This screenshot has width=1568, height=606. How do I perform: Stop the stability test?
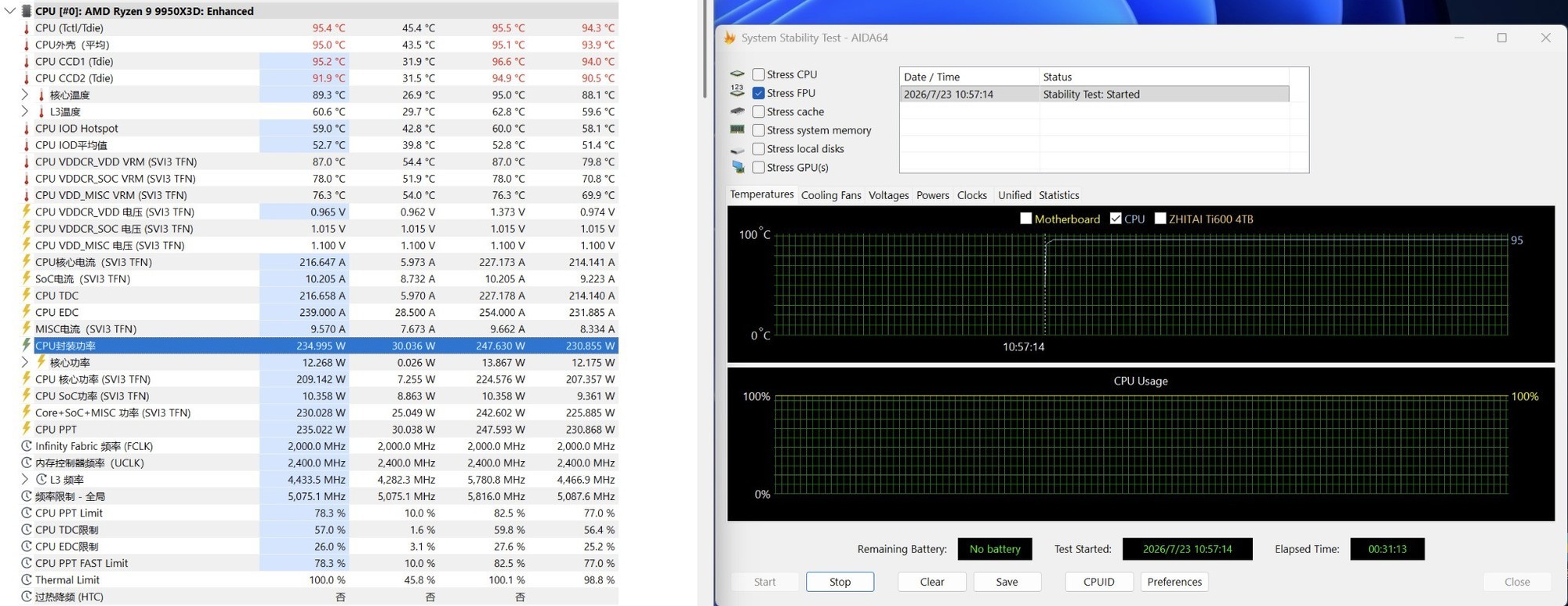point(840,582)
